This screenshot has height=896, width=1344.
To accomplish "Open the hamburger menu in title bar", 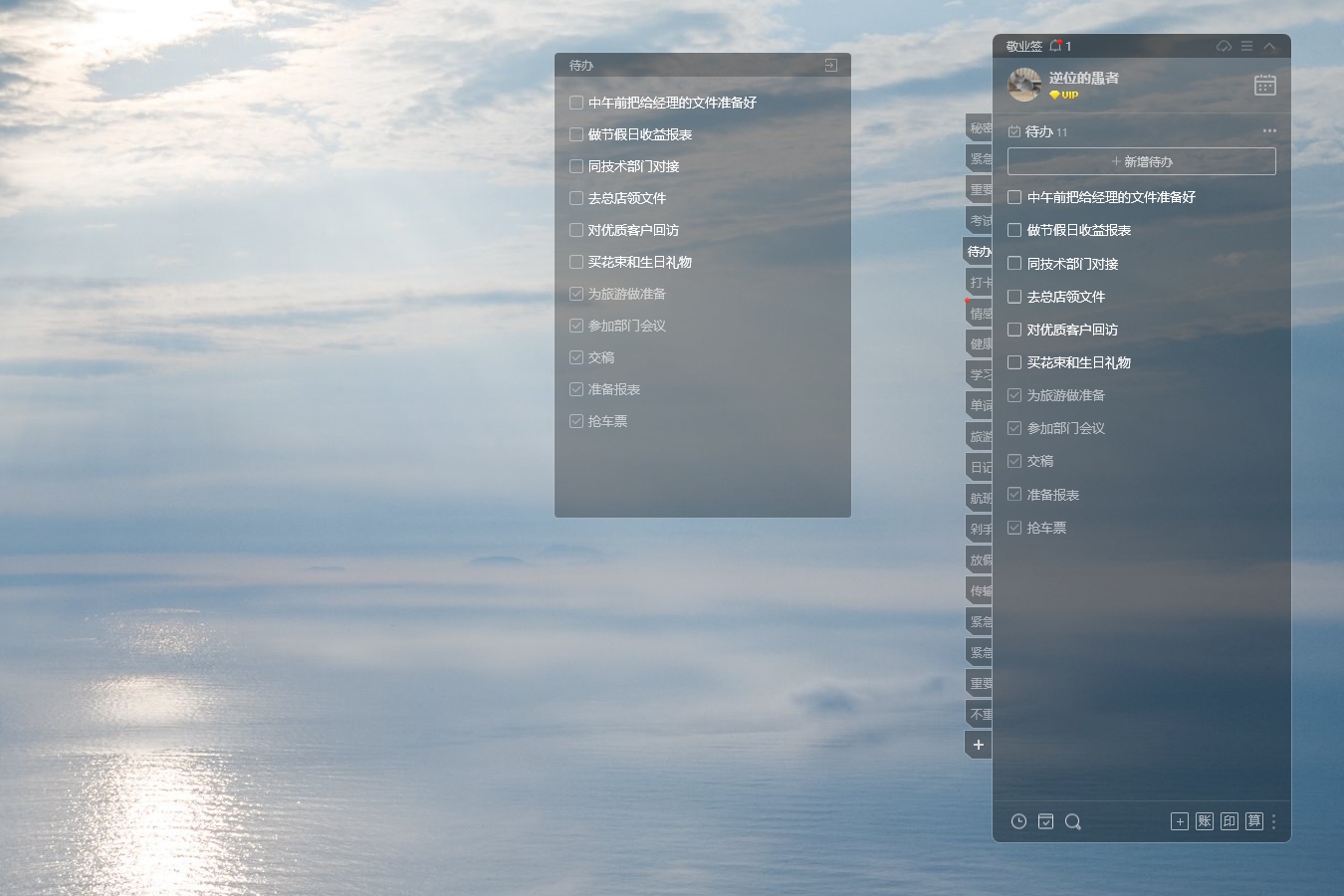I will coord(1246,46).
